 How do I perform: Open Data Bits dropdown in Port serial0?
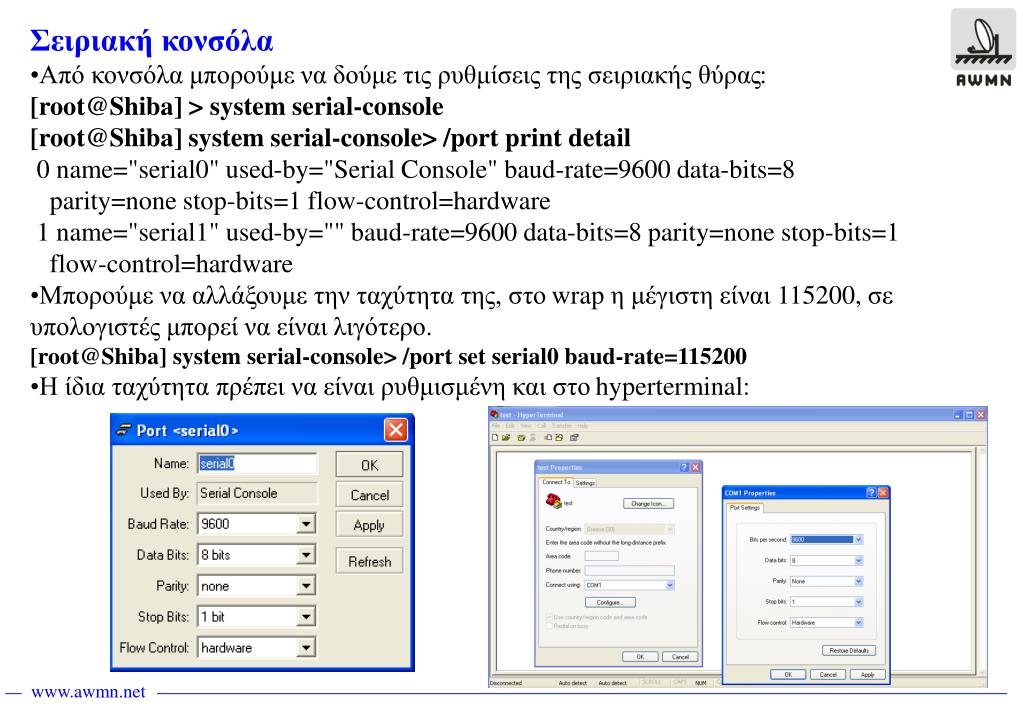305,555
